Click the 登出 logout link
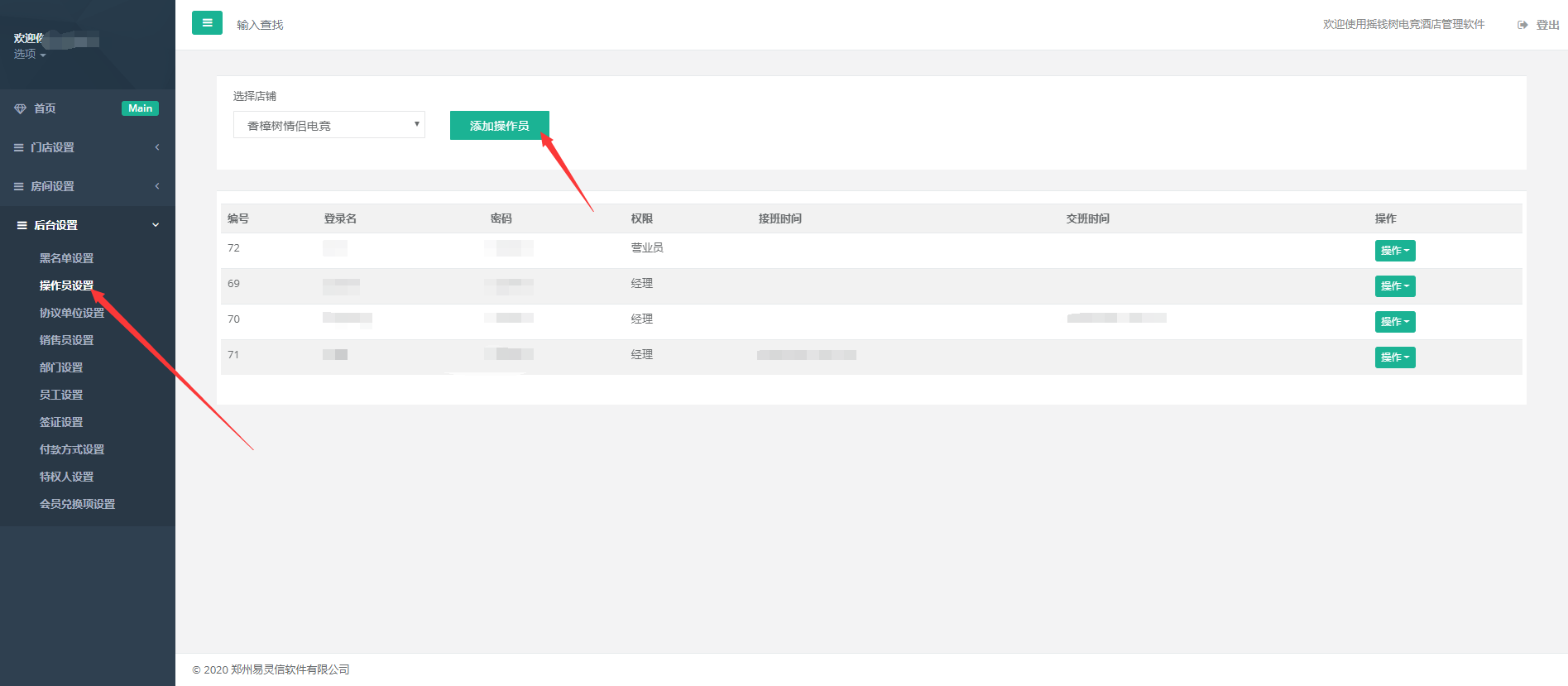 click(1547, 25)
